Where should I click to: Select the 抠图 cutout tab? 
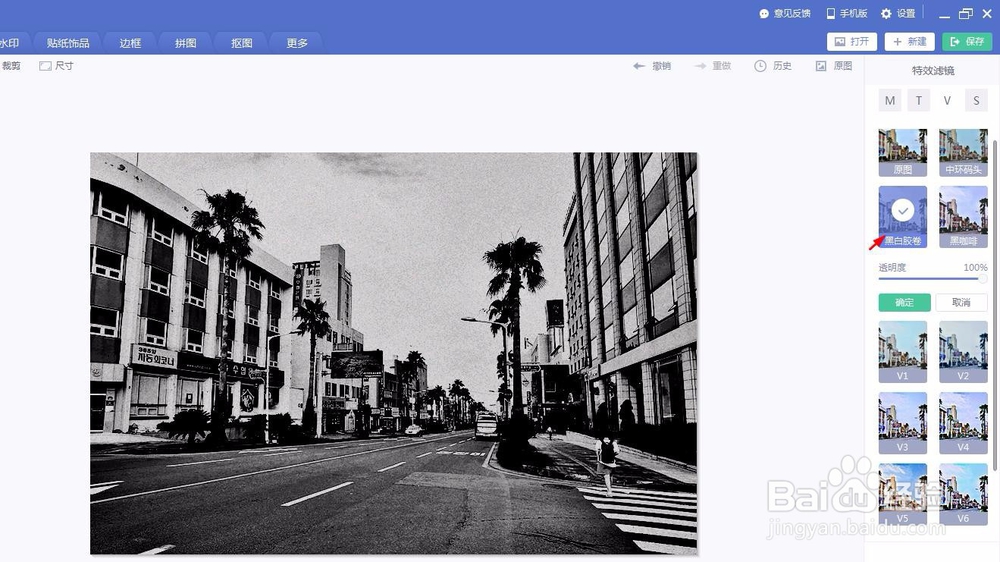pyautogui.click(x=242, y=43)
